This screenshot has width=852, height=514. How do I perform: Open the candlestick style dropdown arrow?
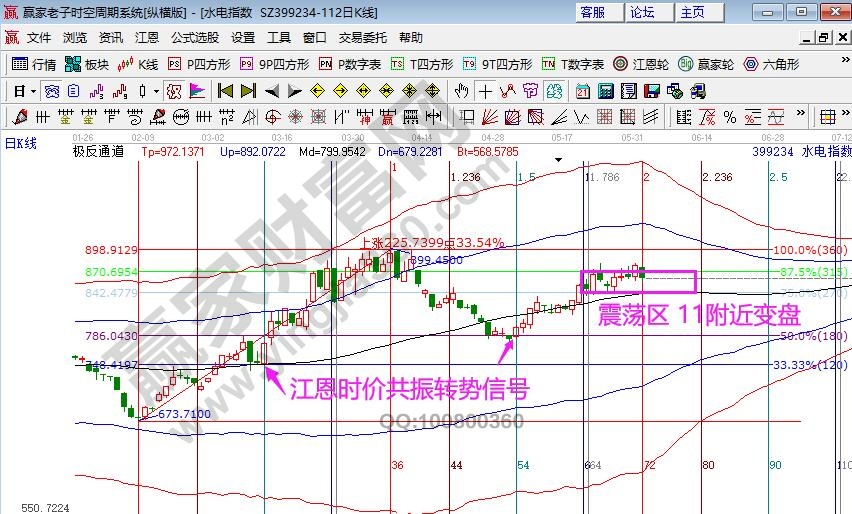click(155, 91)
